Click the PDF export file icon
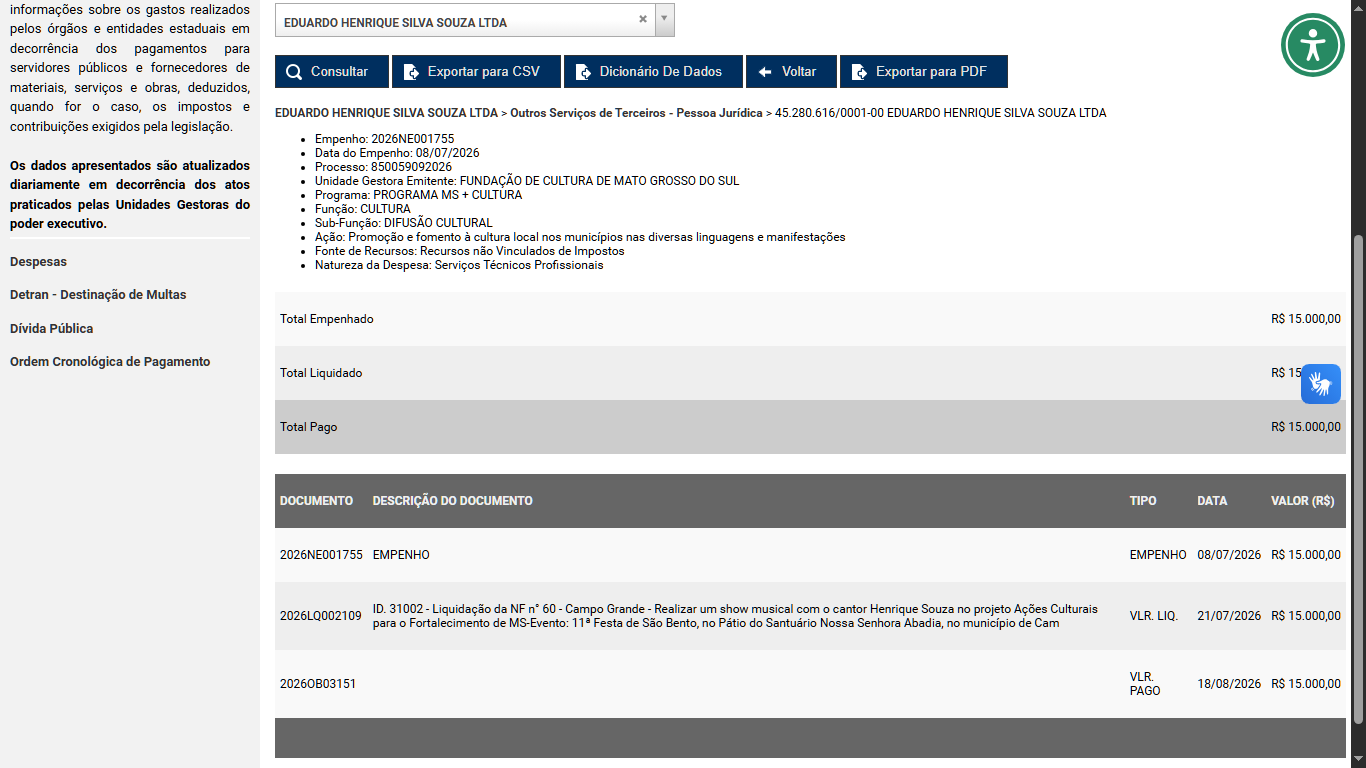The image size is (1366, 768). pyautogui.click(x=859, y=72)
